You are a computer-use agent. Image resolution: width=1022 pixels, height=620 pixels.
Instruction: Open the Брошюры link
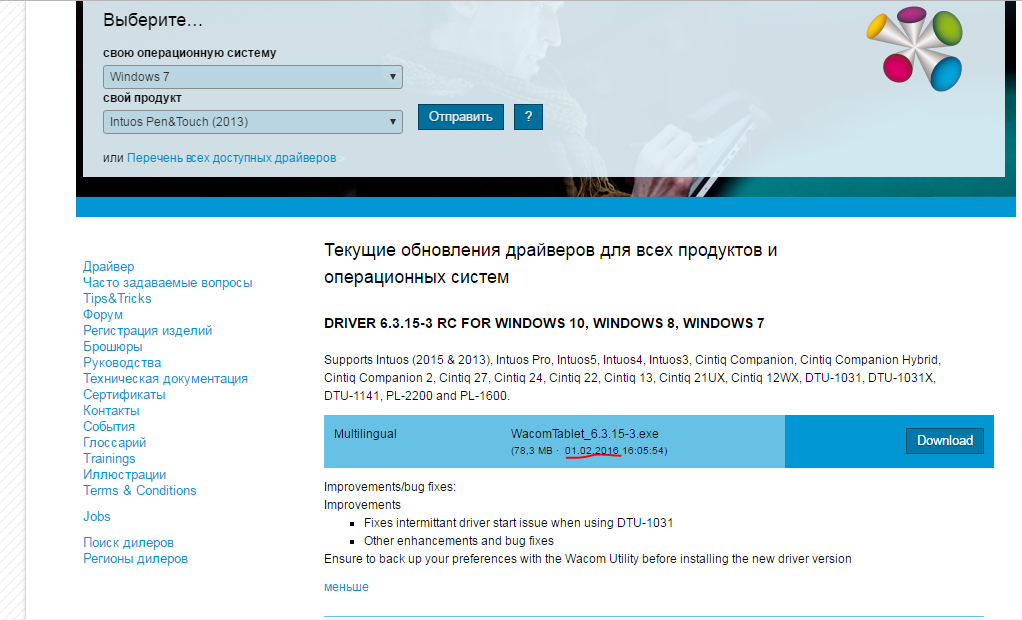113,347
